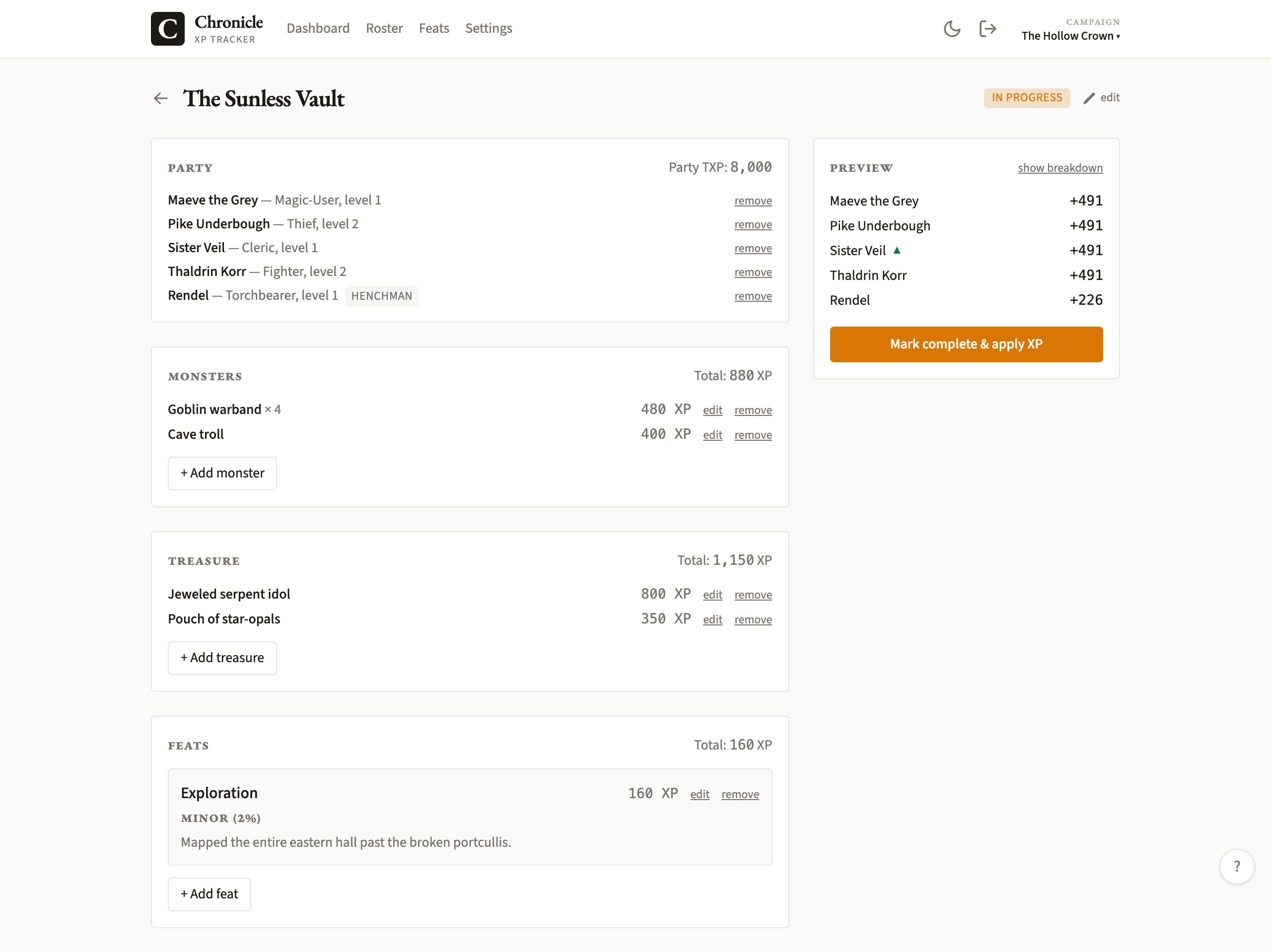
Task: Edit the Jeweled serpent idol treasure
Action: (x=712, y=595)
